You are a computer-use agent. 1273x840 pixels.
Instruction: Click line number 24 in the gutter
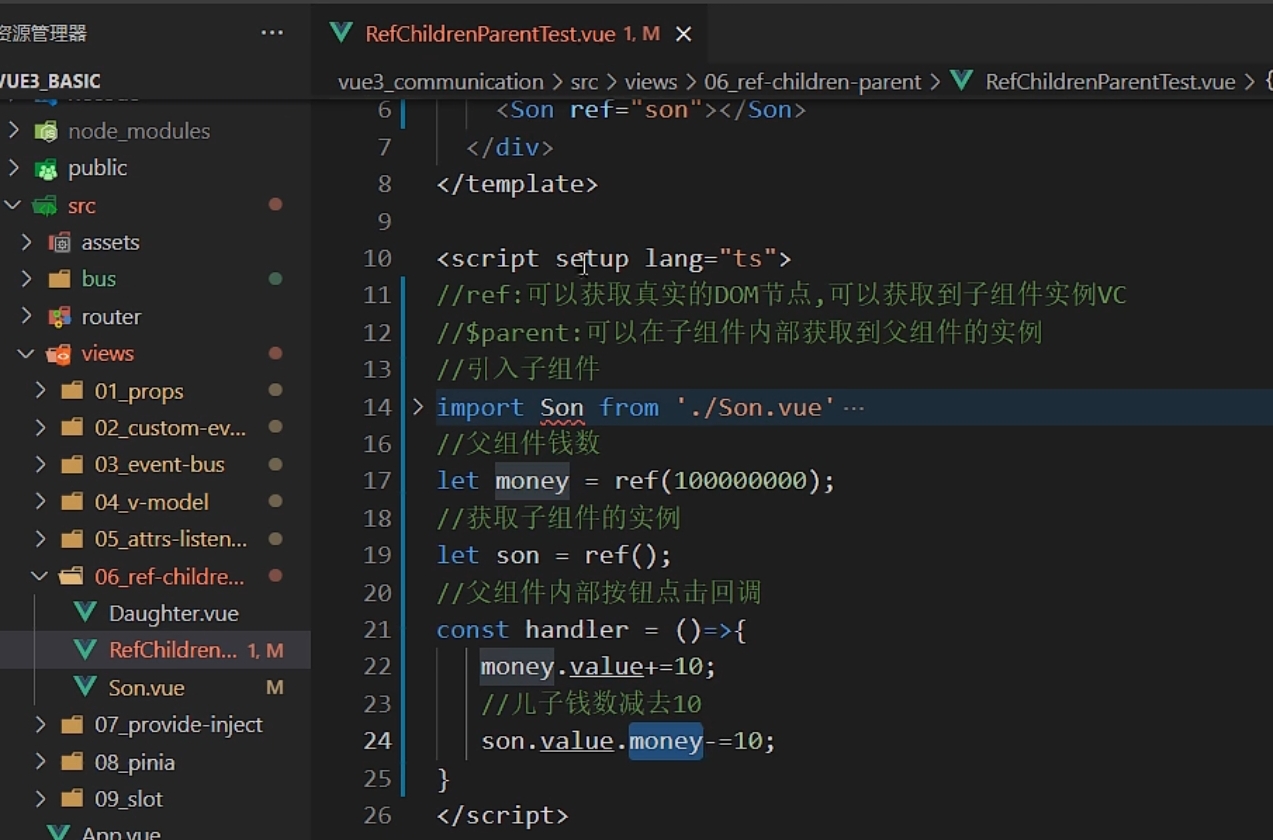pos(378,741)
